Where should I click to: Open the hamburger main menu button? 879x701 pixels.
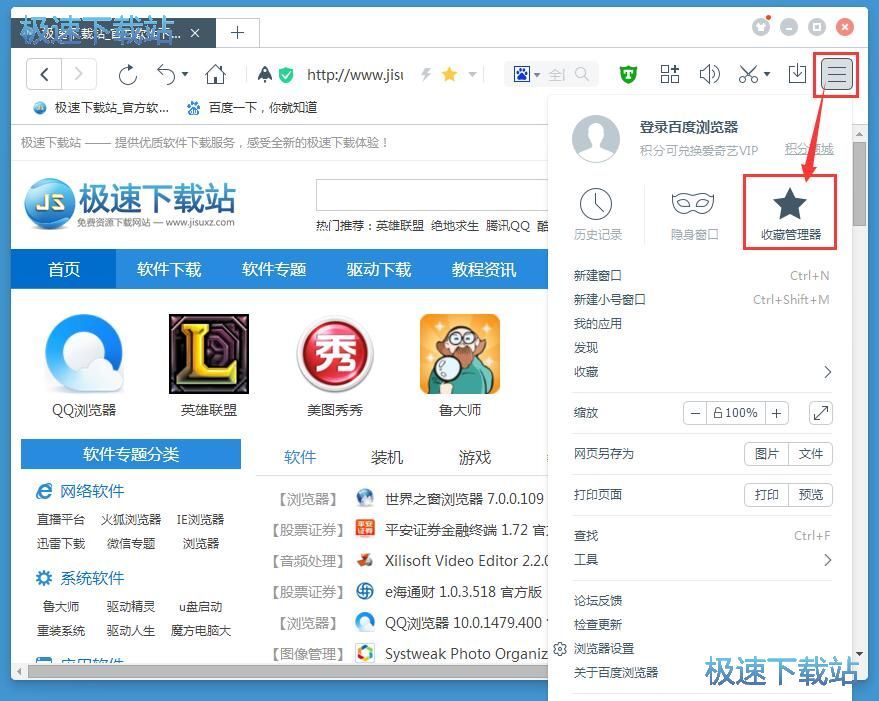click(836, 75)
